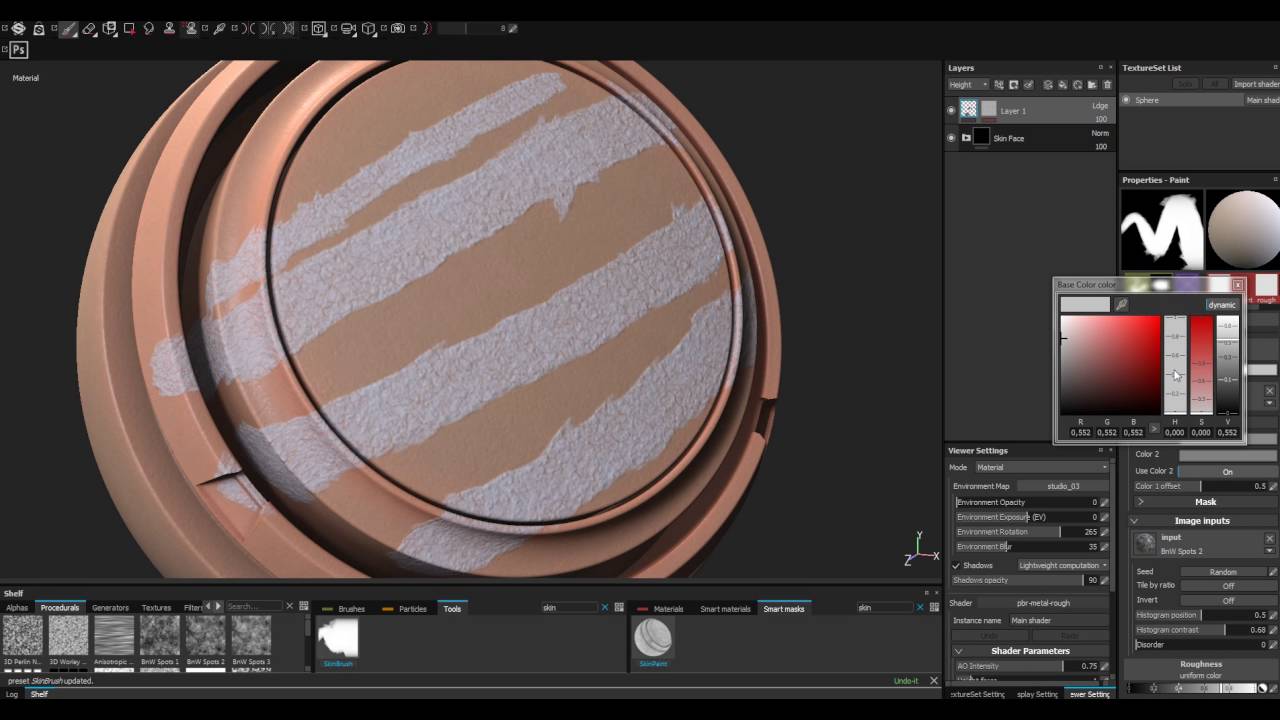Add an effect in Layers toolbar
Image resolution: width=1280 pixels, height=720 pixels.
tap(999, 85)
